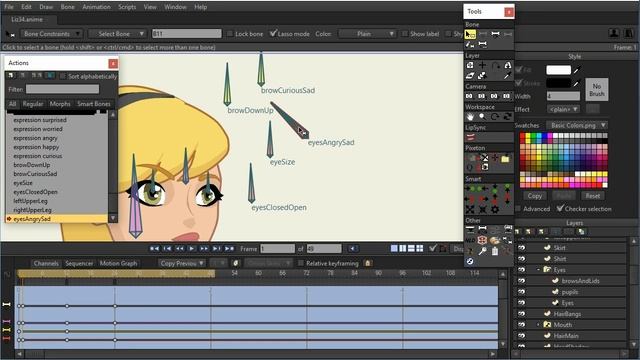Enable the Show label checkbox

[404, 34]
